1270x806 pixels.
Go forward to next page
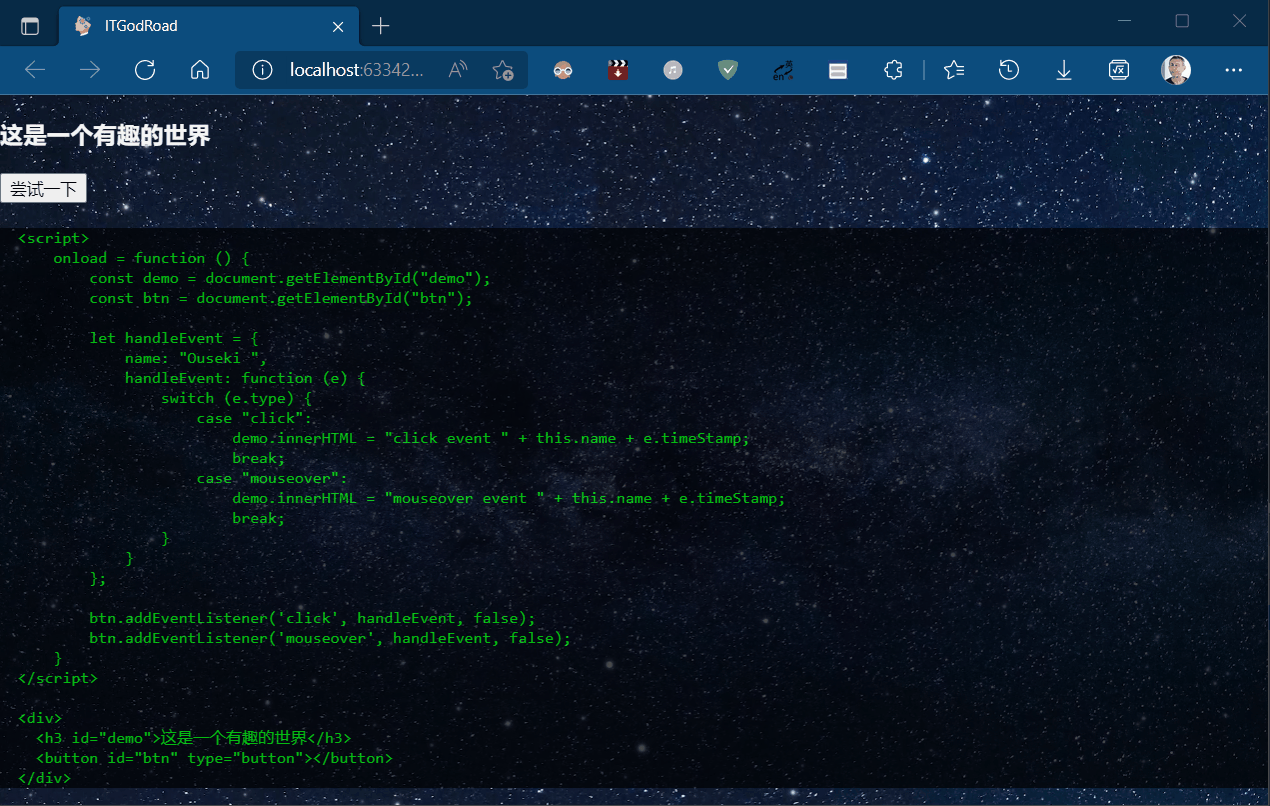(x=90, y=70)
